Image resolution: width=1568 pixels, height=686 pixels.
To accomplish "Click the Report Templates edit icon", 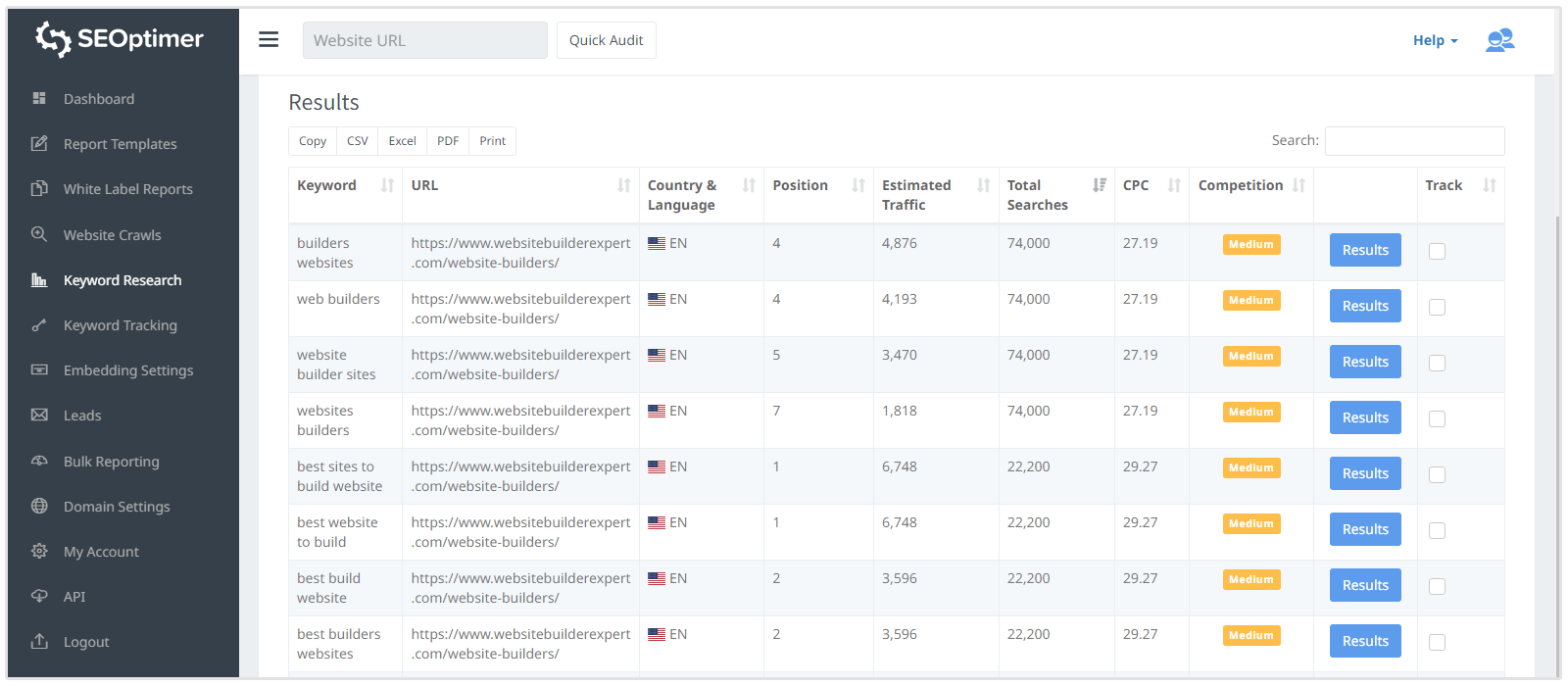I will pos(39,144).
